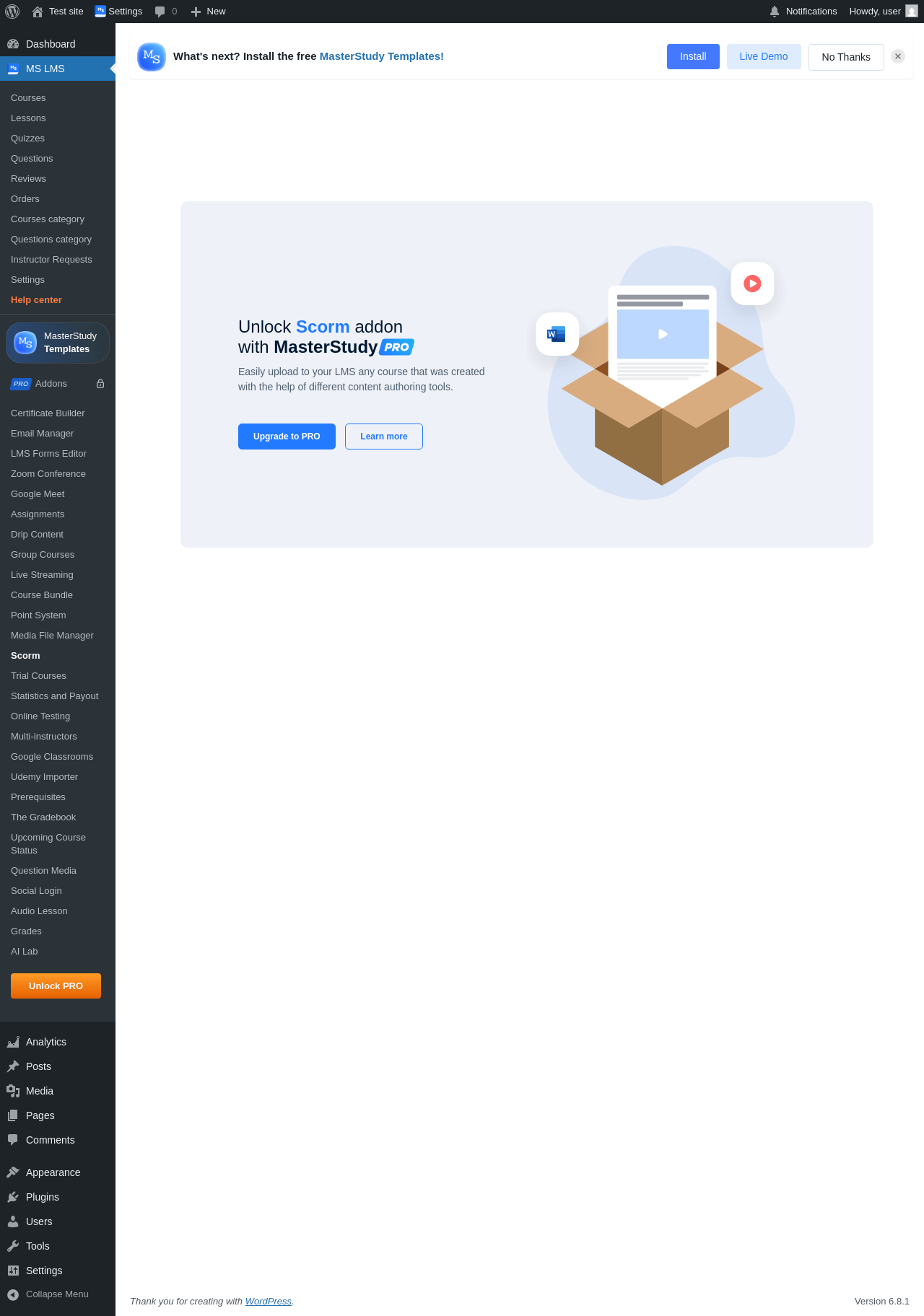
Task: Click the comments bubble icon in admin bar
Action: point(160,12)
